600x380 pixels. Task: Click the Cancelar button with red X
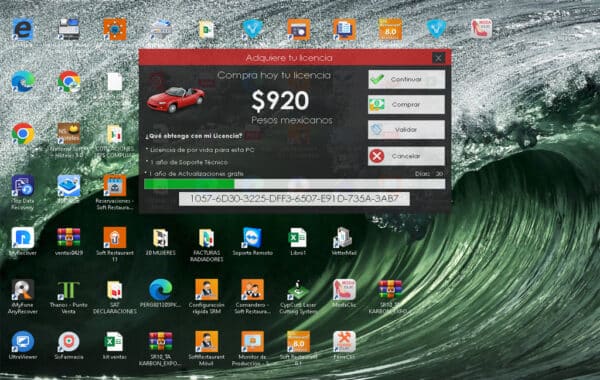point(406,156)
